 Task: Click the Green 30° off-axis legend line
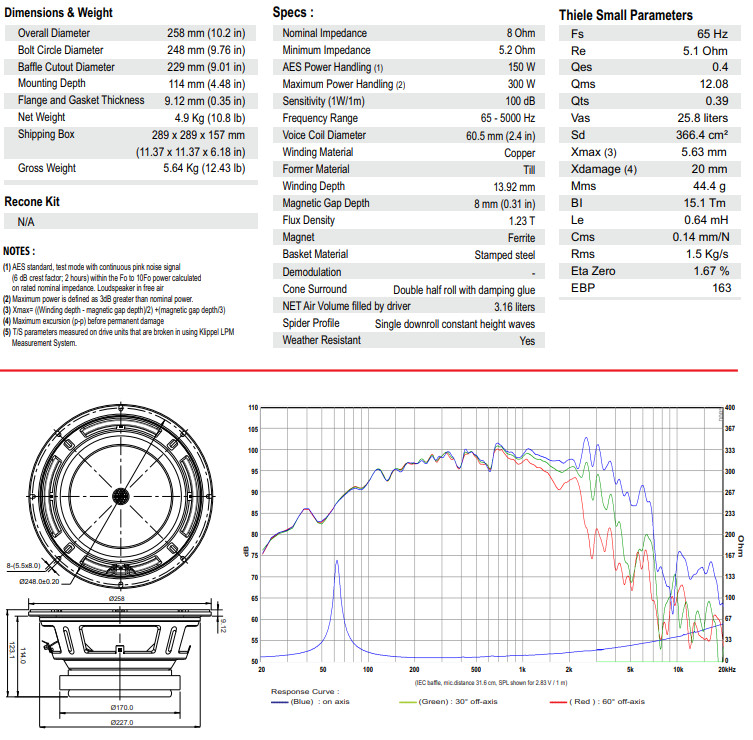coord(407,702)
